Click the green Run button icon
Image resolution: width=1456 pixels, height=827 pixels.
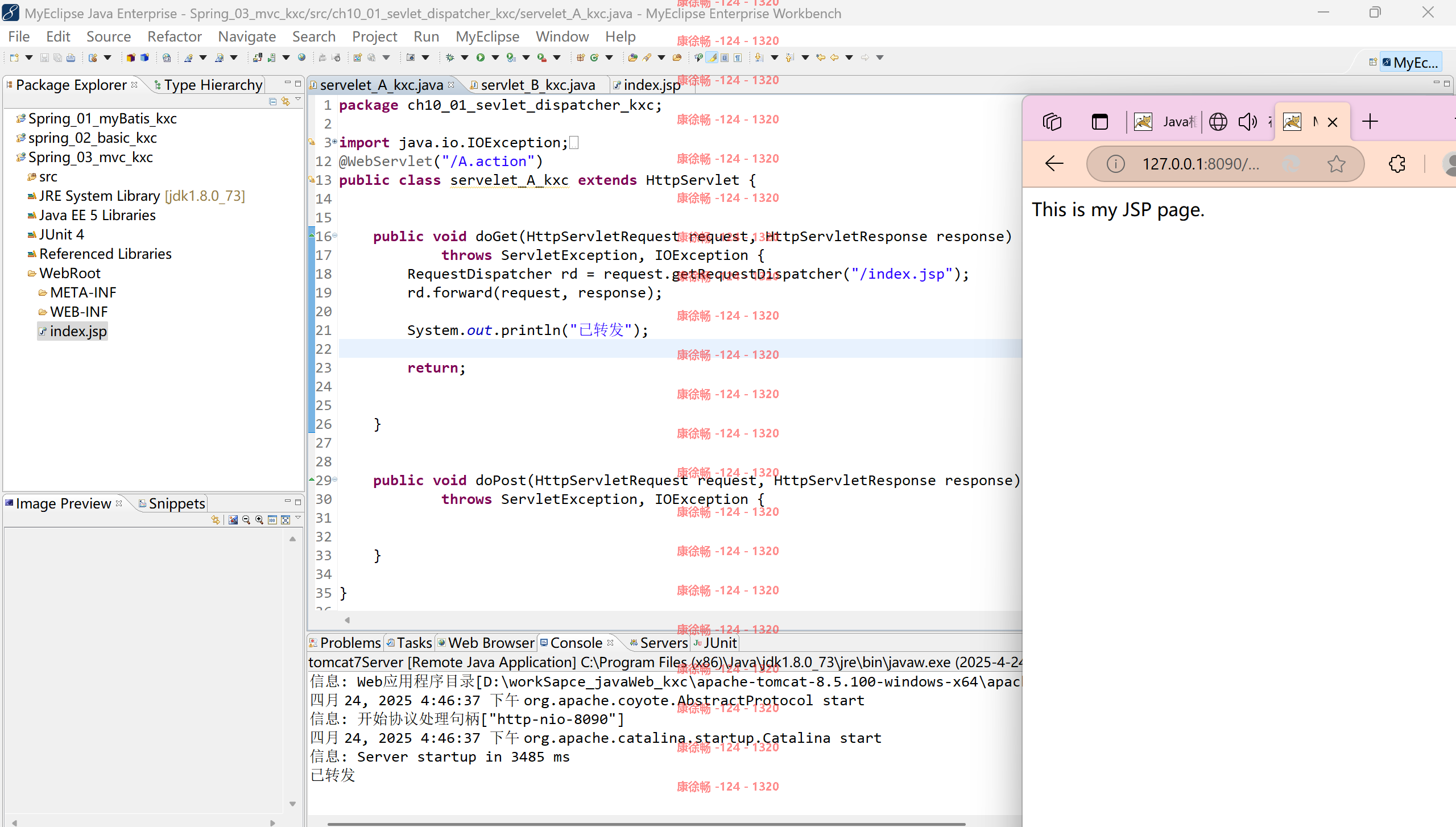pyautogui.click(x=481, y=57)
